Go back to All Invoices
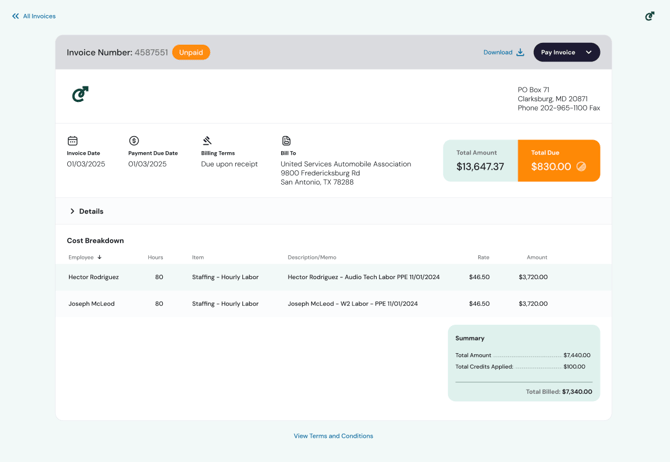The height and width of the screenshot is (462, 670). [x=39, y=16]
